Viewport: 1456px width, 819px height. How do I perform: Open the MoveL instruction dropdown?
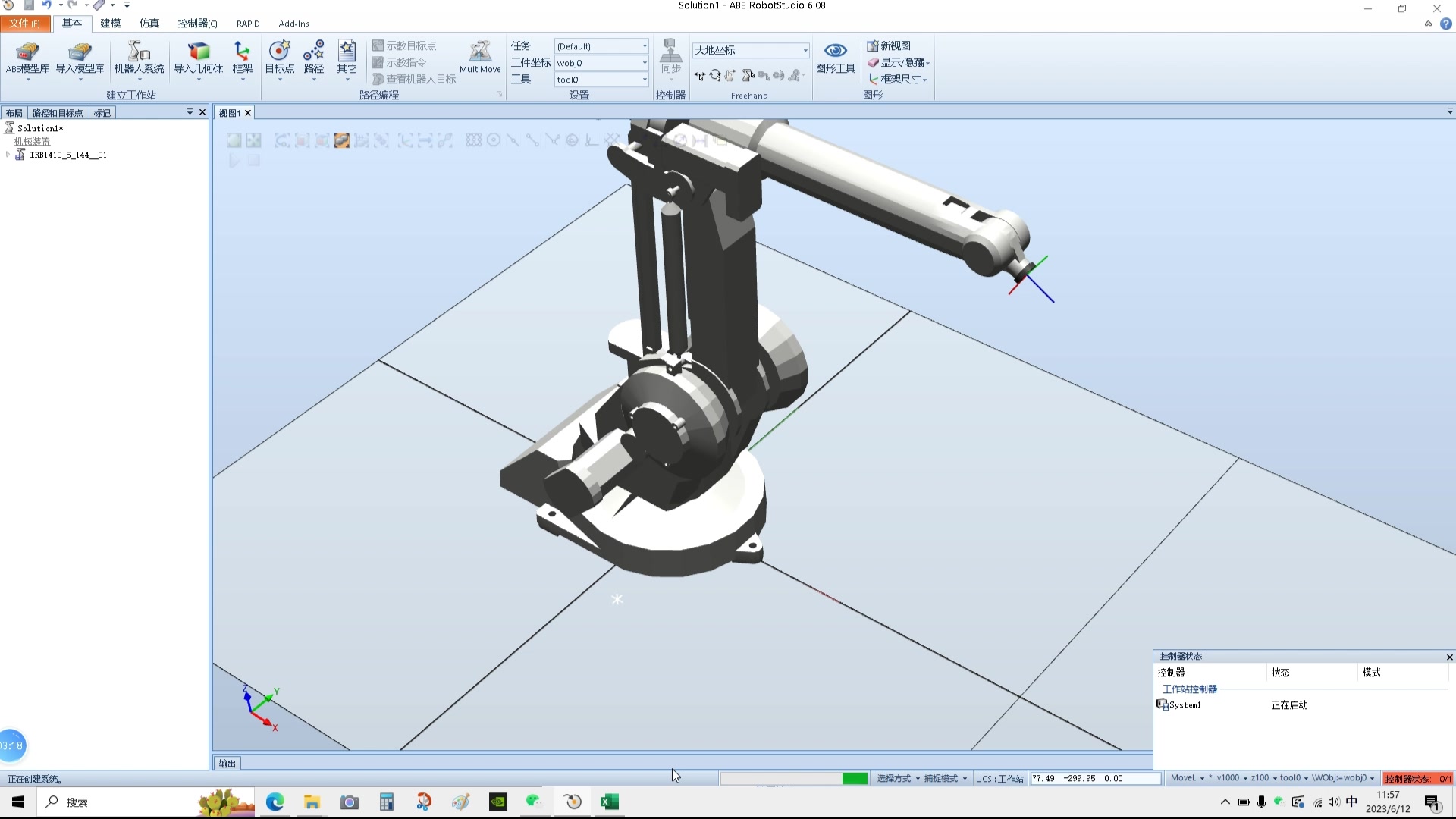pyautogui.click(x=1187, y=778)
